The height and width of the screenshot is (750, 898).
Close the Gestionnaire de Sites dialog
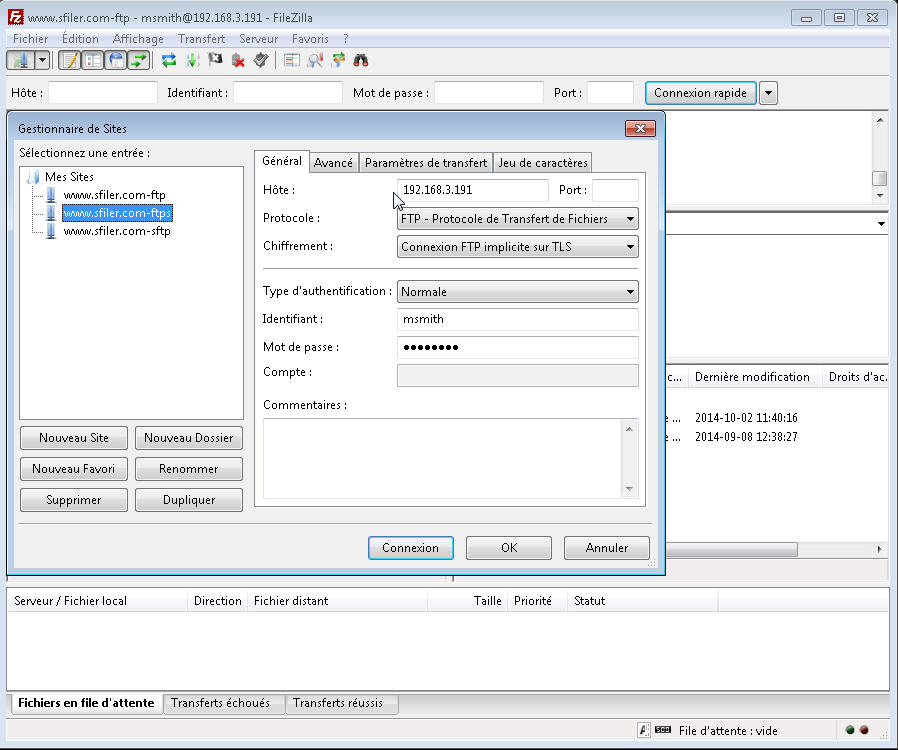640,128
